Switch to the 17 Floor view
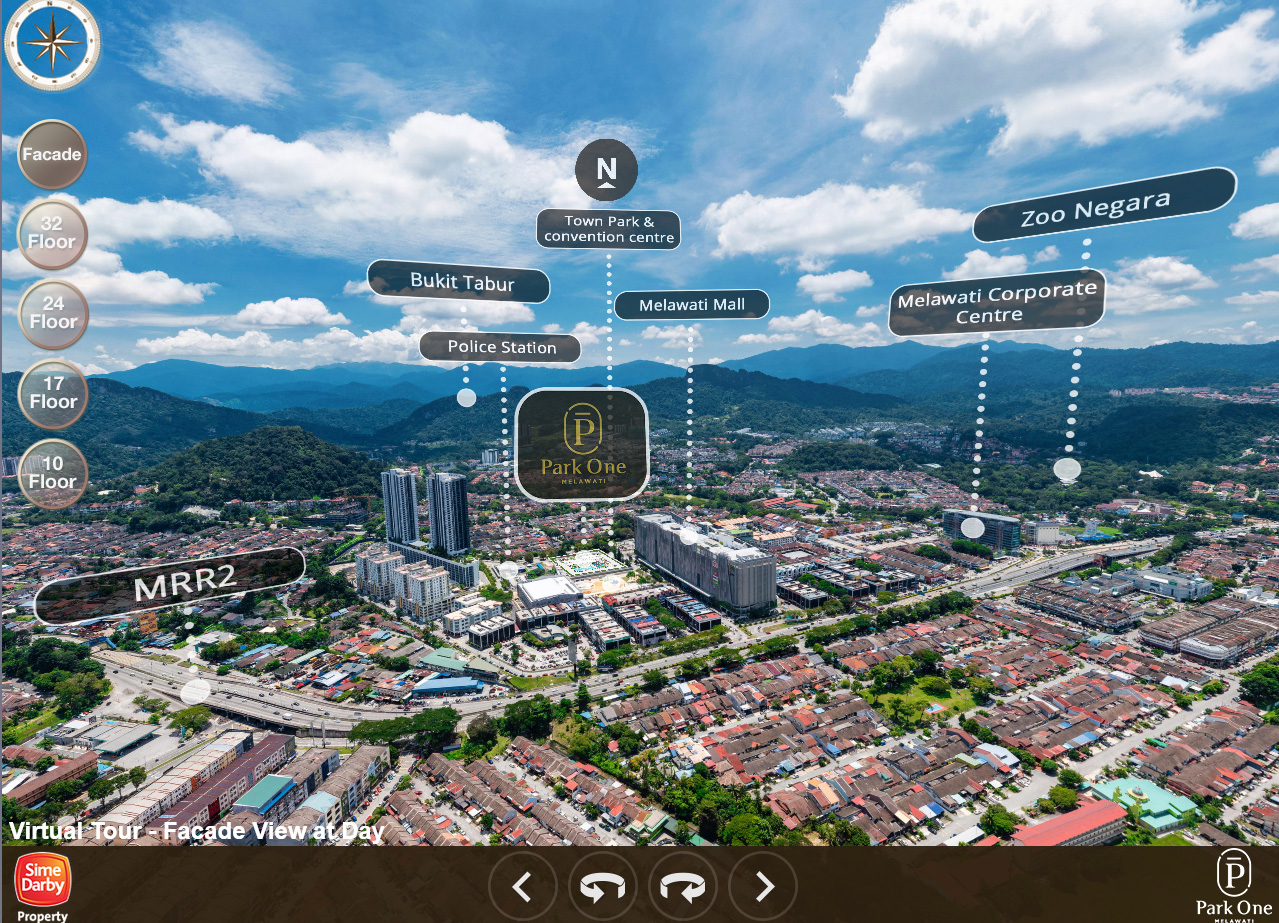The width and height of the screenshot is (1279, 923). tap(52, 394)
